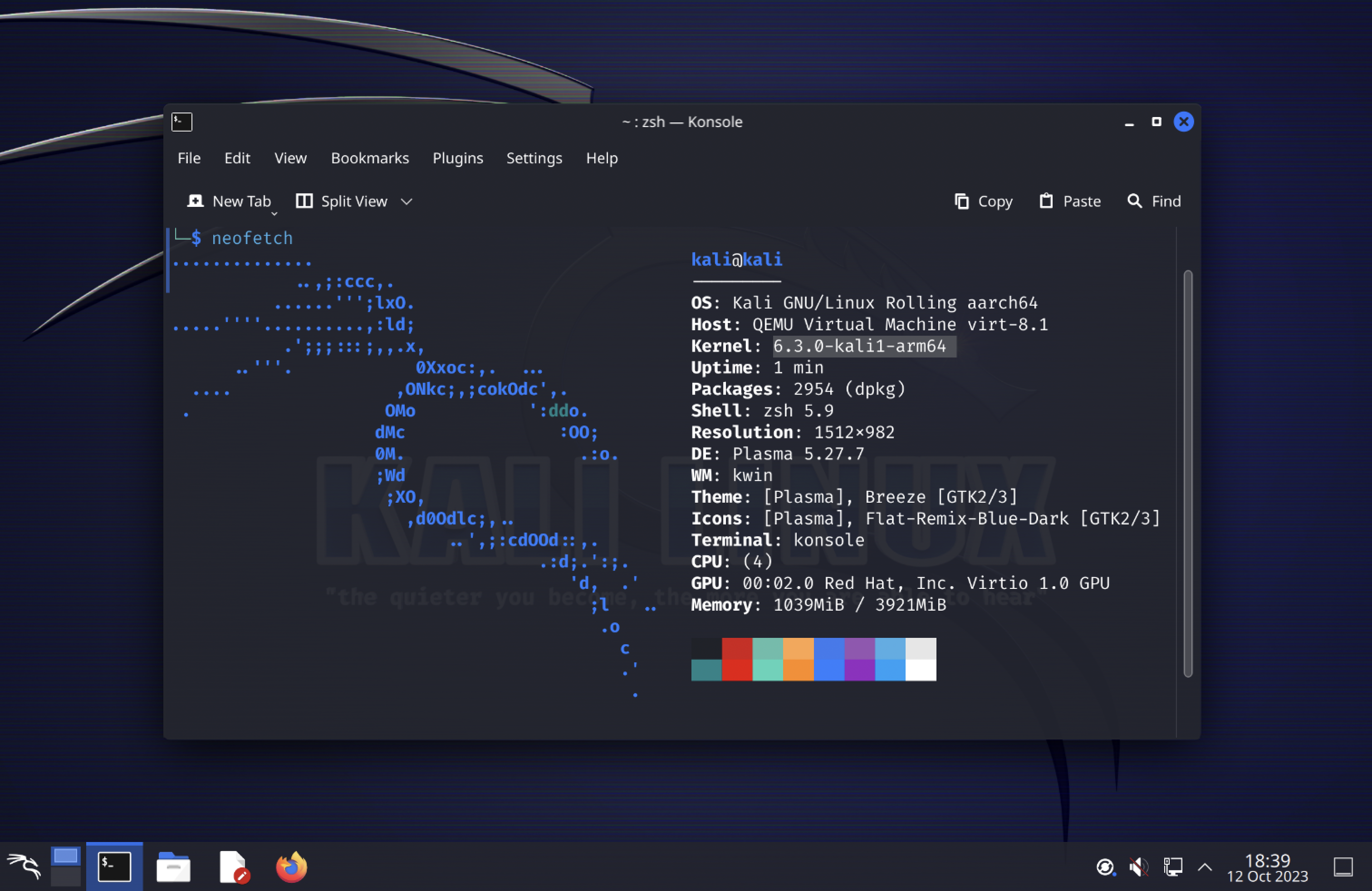This screenshot has width=1372, height=891.
Task: Click the Memory 1039MiB / 3921MiB line
Action: [818, 605]
